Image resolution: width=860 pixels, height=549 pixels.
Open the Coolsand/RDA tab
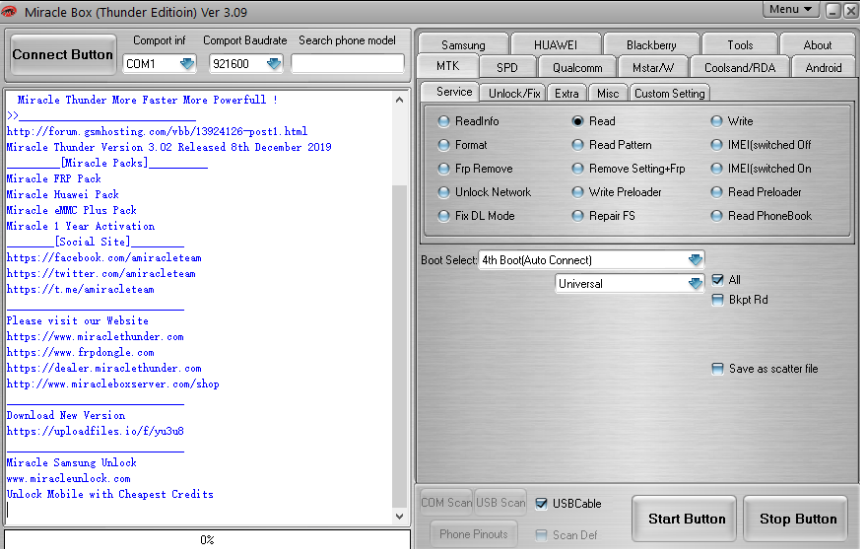click(739, 68)
